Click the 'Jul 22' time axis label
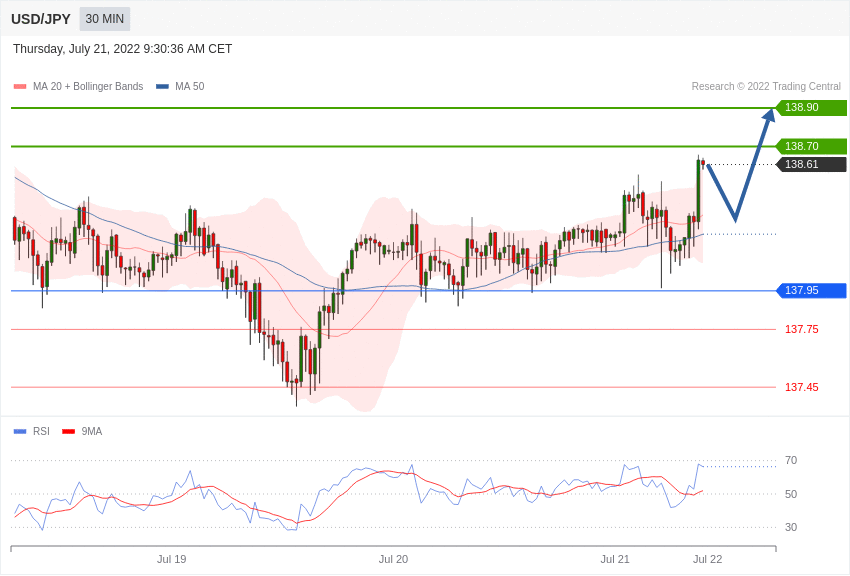 click(x=707, y=559)
